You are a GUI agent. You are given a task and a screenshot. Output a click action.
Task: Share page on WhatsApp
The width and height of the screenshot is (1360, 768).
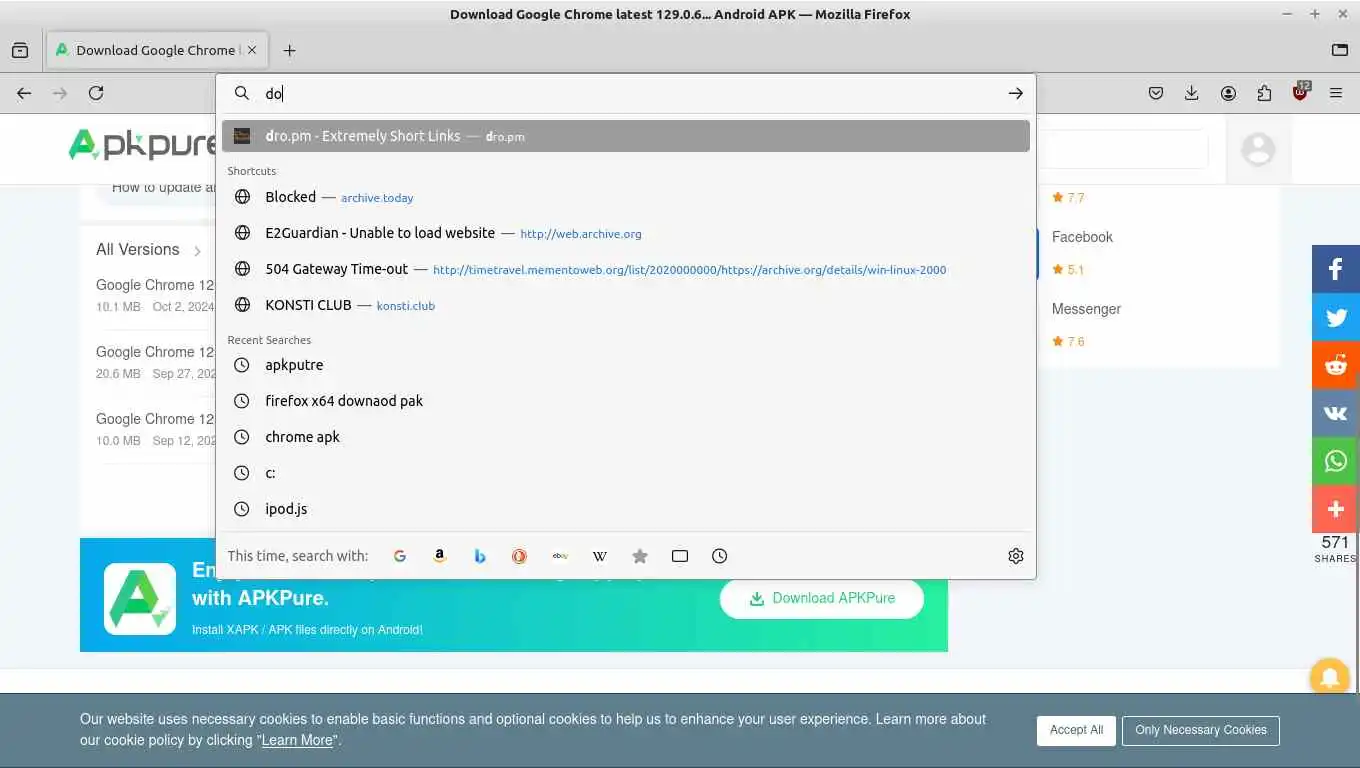click(x=1336, y=461)
